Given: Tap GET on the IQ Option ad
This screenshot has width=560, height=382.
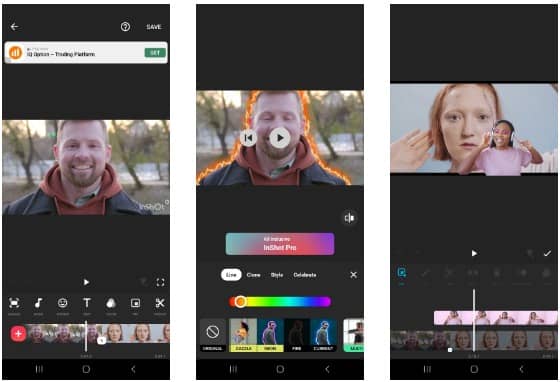Looking at the screenshot, I should pyautogui.click(x=155, y=53).
